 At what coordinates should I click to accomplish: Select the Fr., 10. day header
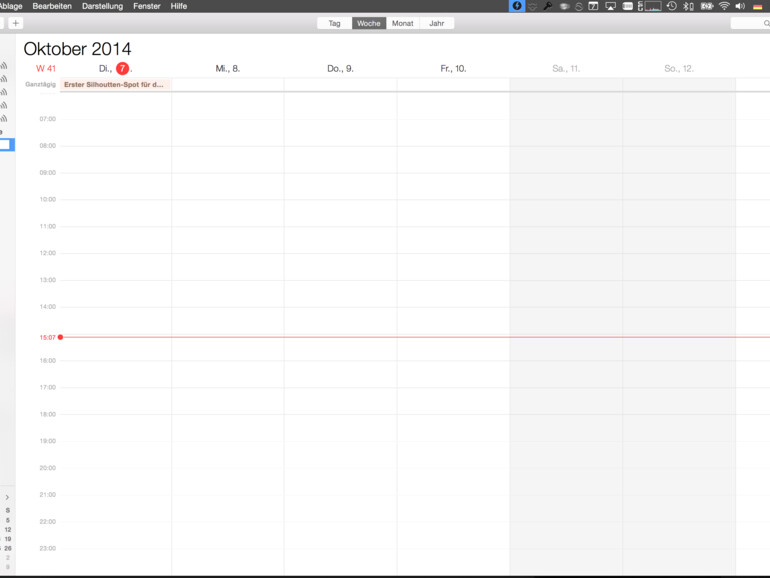453,68
